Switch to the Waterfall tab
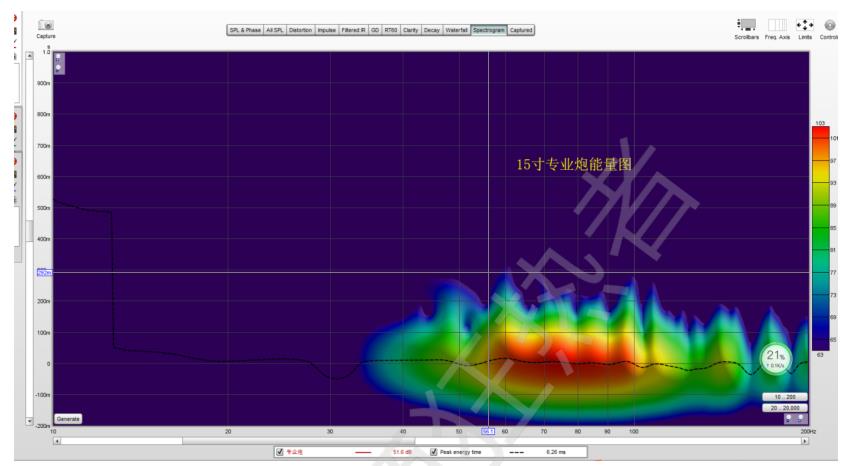Screen dimensions: 848x466 [456, 30]
